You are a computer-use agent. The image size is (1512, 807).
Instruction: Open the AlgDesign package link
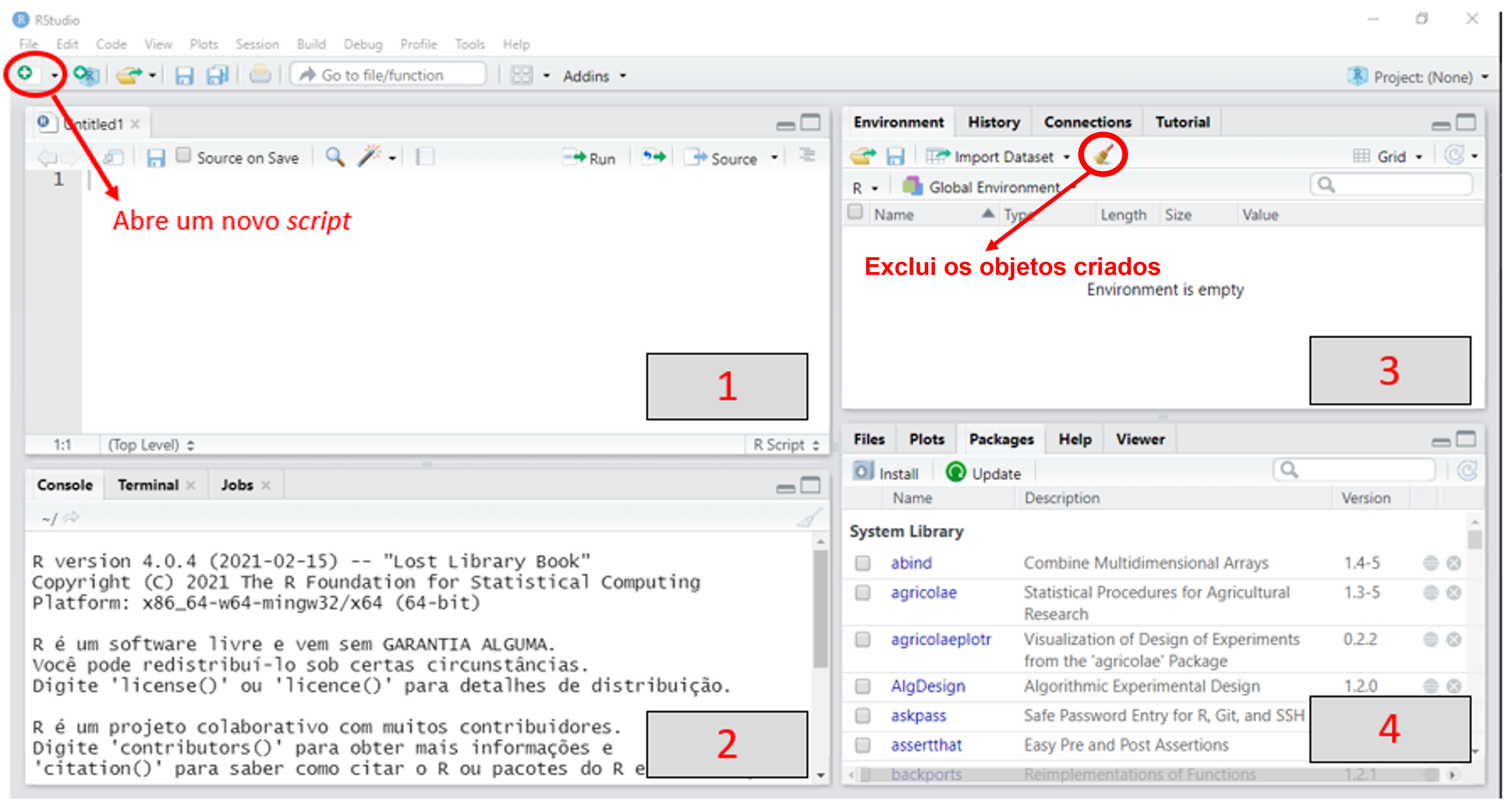click(x=928, y=686)
